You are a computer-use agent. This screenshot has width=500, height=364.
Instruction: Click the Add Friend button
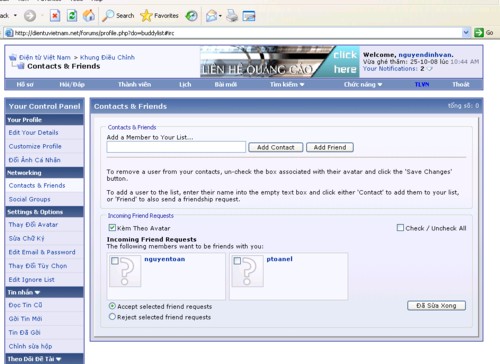330,147
